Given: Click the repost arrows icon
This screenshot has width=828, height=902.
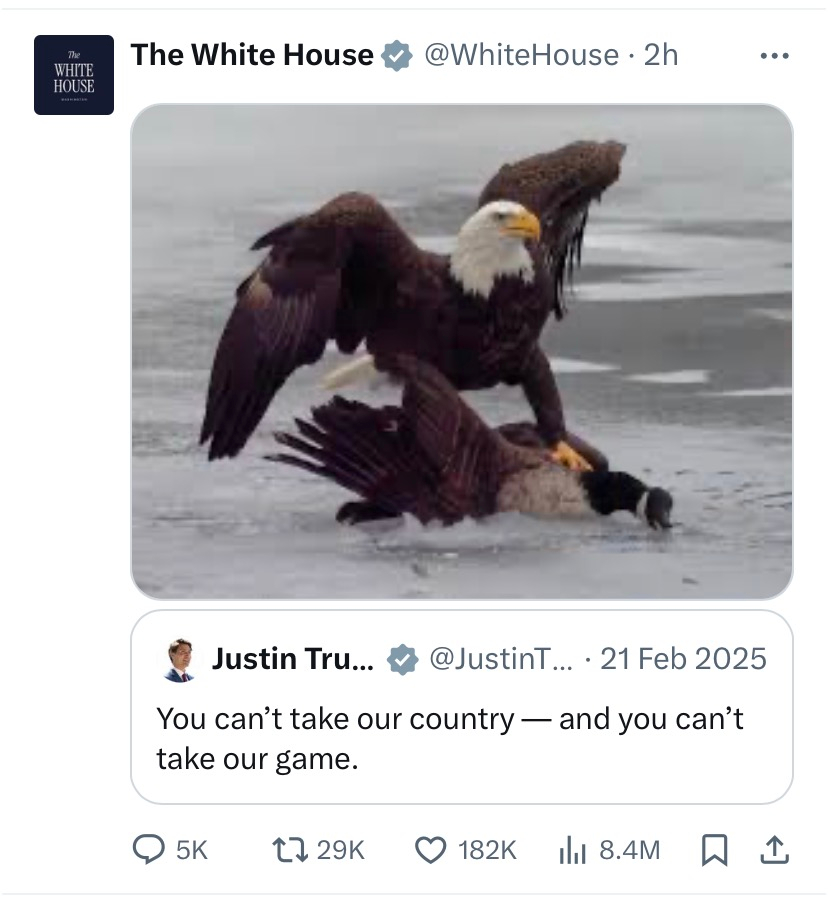Looking at the screenshot, I should pyautogui.click(x=289, y=850).
